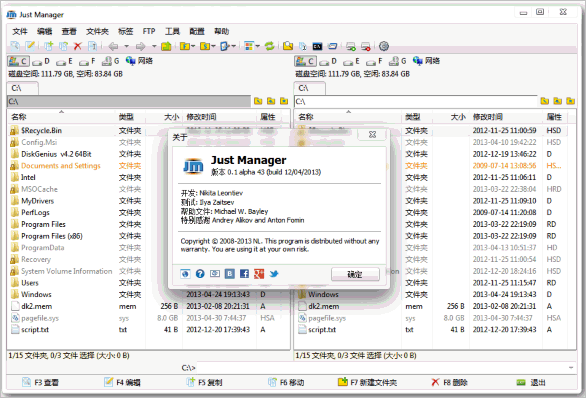Screen dimensions: 586x398
Task: Click blue help question icon in About dialog
Action: pyautogui.click(x=200, y=274)
